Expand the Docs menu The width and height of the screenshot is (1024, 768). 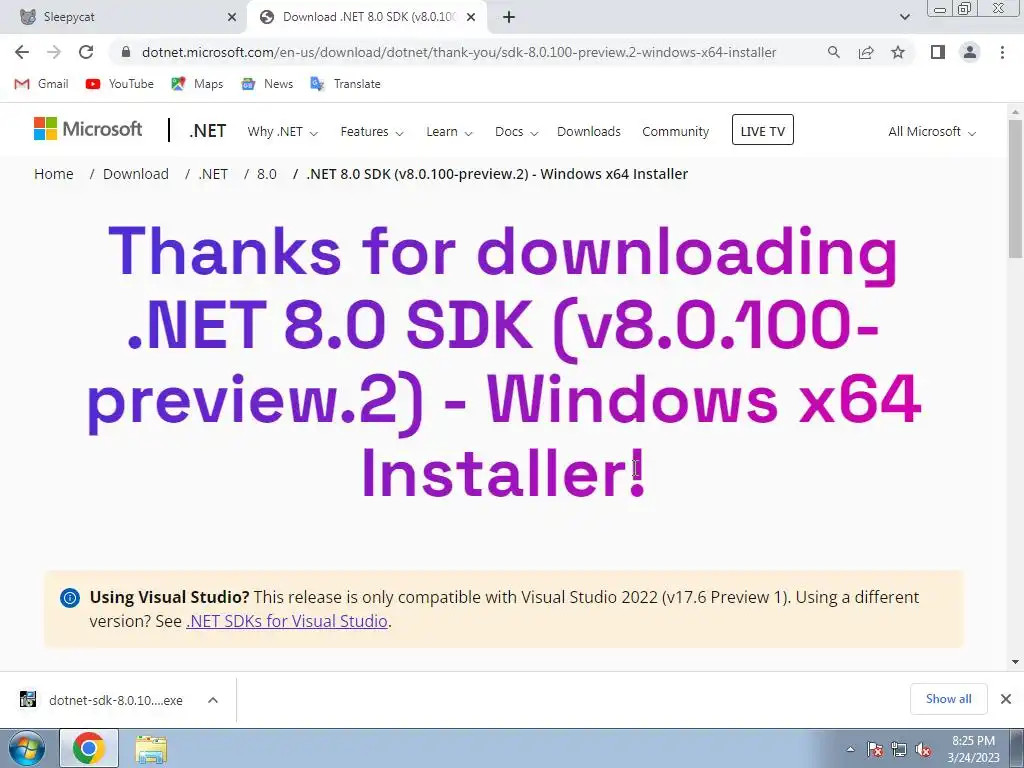[x=516, y=132]
